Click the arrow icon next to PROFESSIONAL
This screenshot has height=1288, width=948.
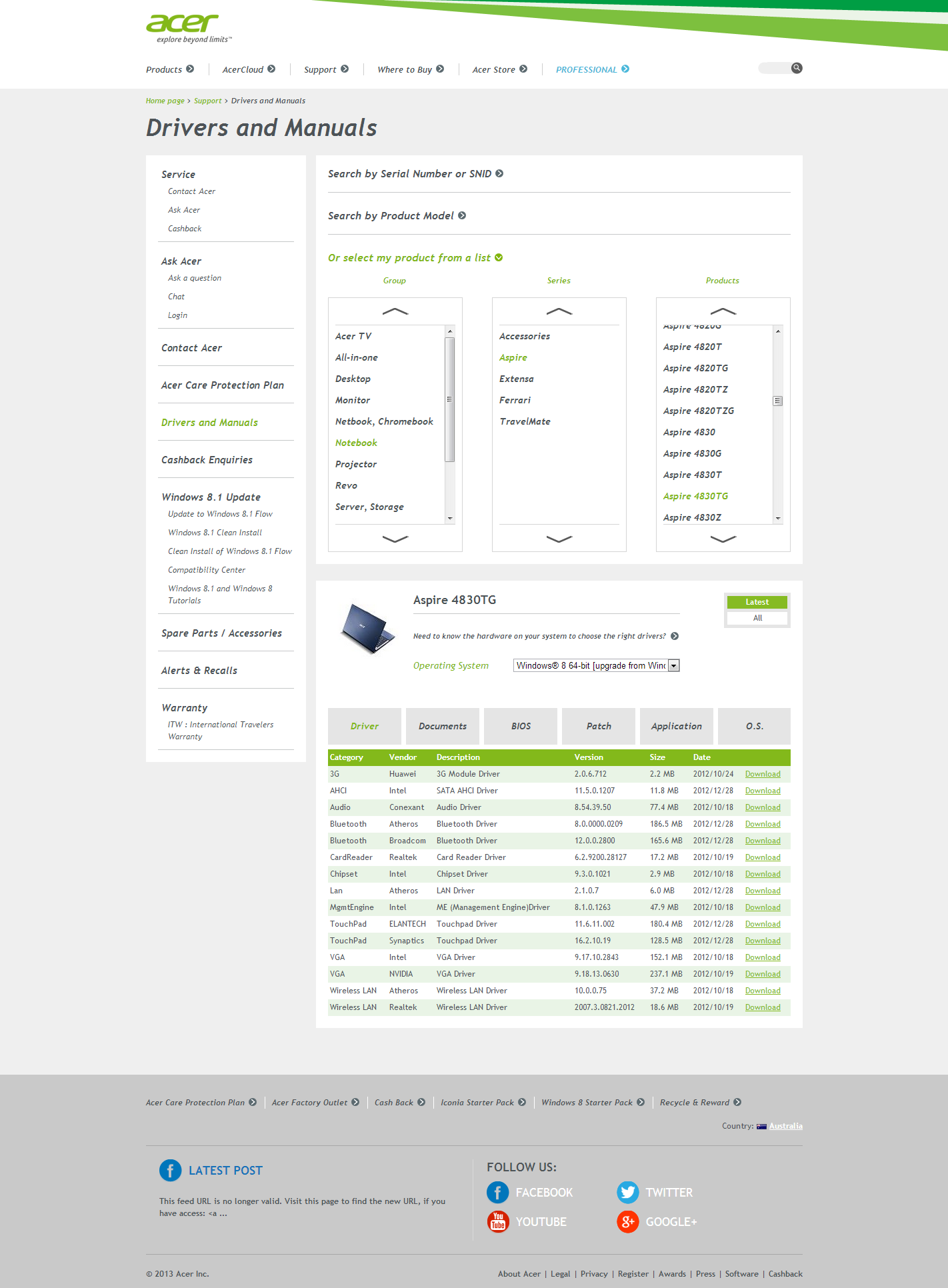pyautogui.click(x=625, y=69)
